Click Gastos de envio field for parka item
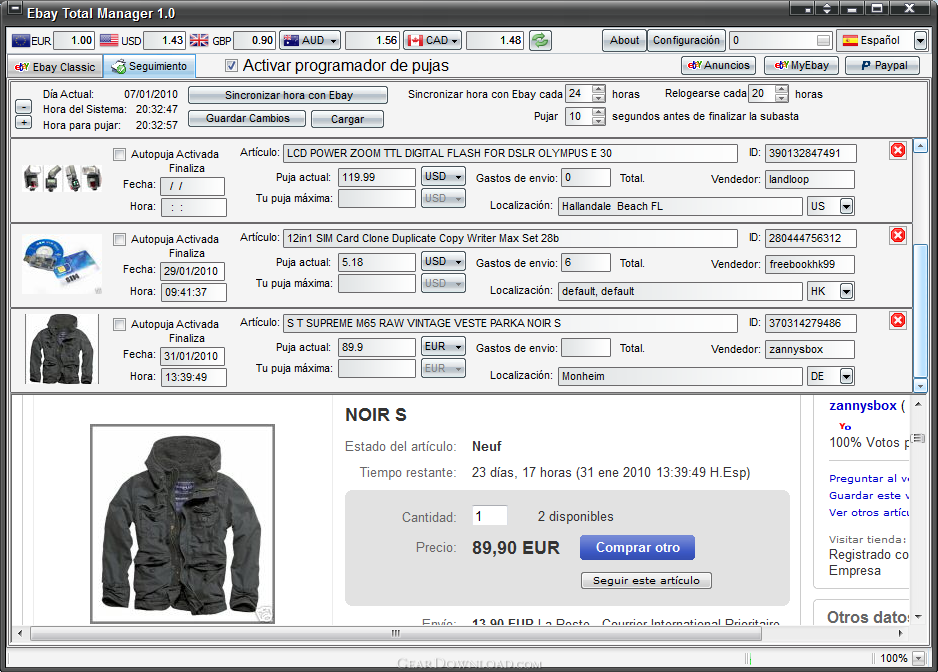 coord(586,348)
